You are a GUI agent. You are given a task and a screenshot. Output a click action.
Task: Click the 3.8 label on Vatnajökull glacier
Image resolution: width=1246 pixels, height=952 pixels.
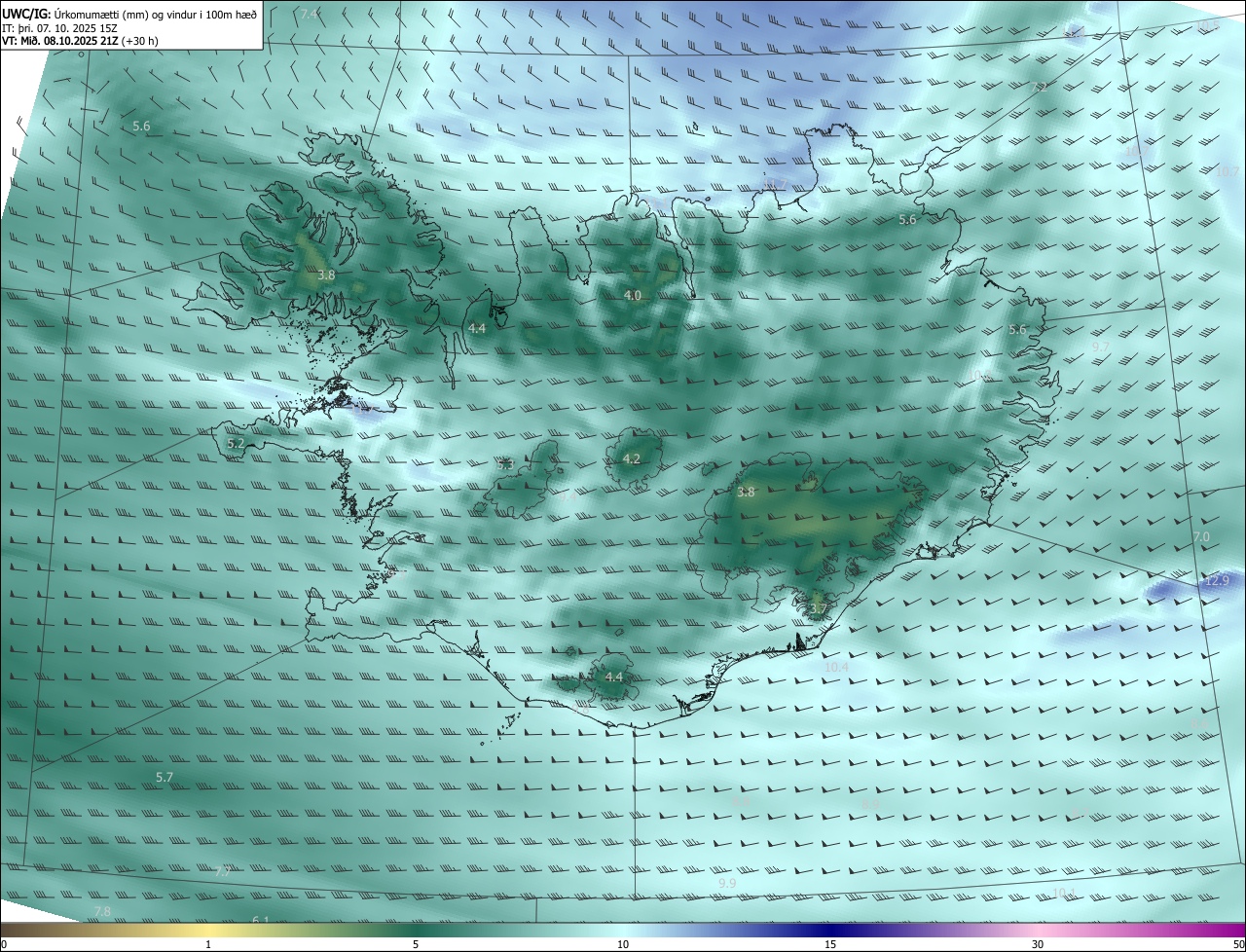746,493
